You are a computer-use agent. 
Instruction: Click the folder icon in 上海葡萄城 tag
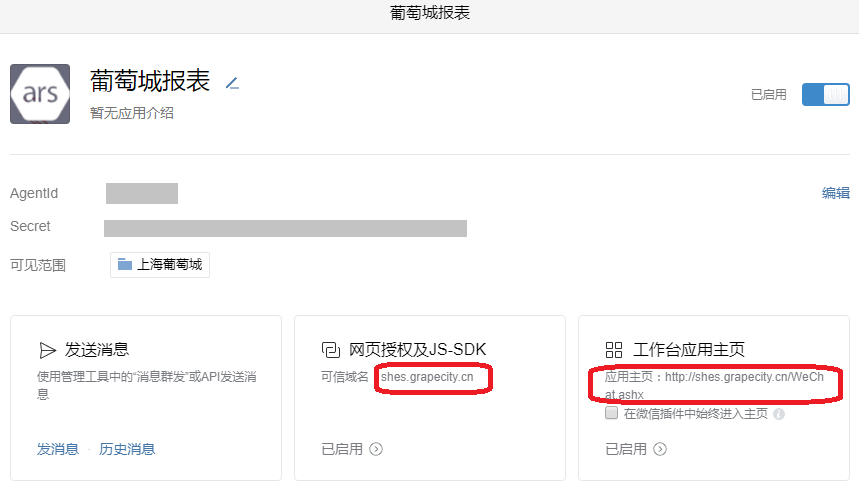click(125, 265)
